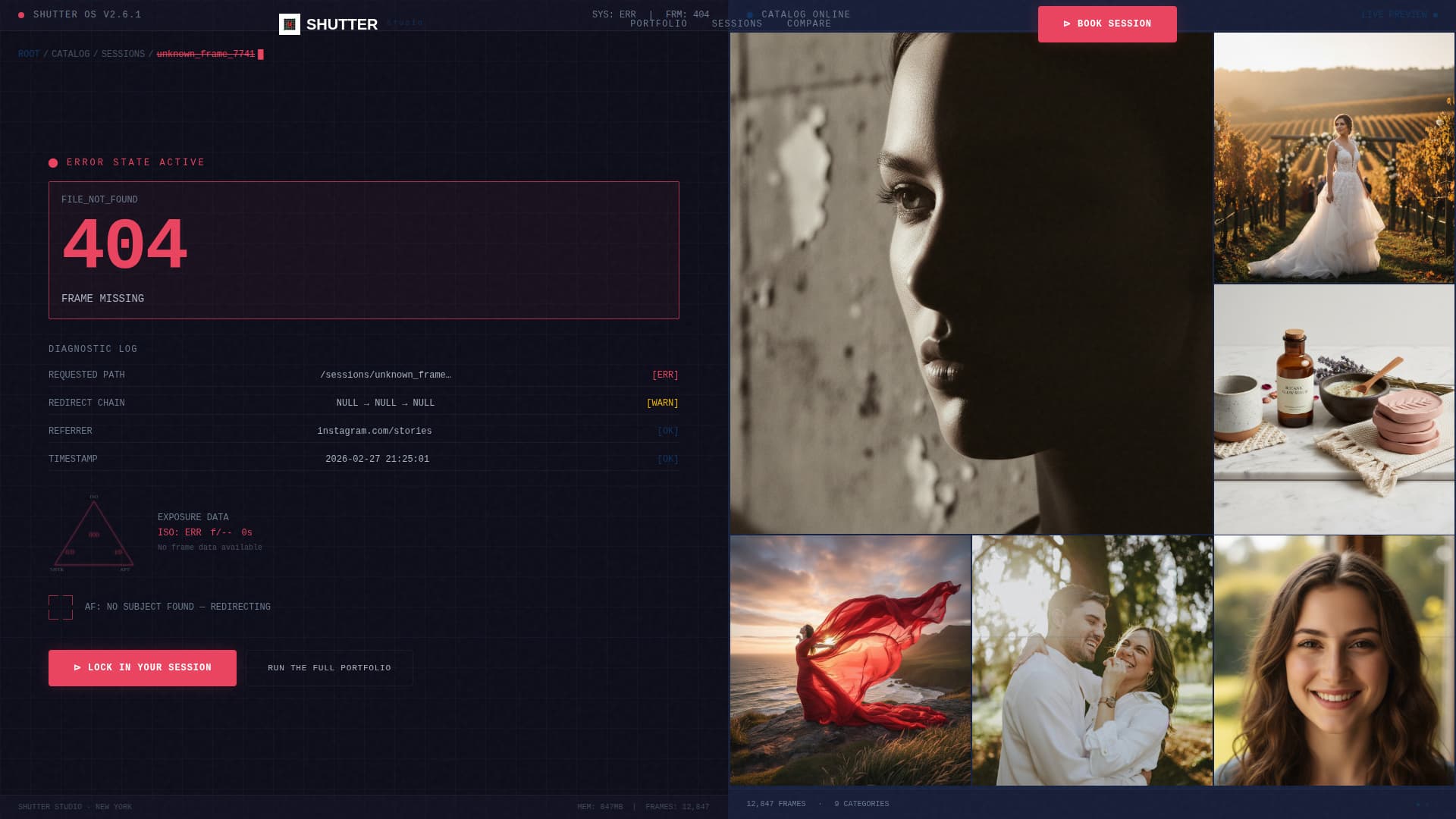This screenshot has width=1456, height=819.
Task: Click the SHUTTER OS V2.6.1 label
Action: [87, 15]
